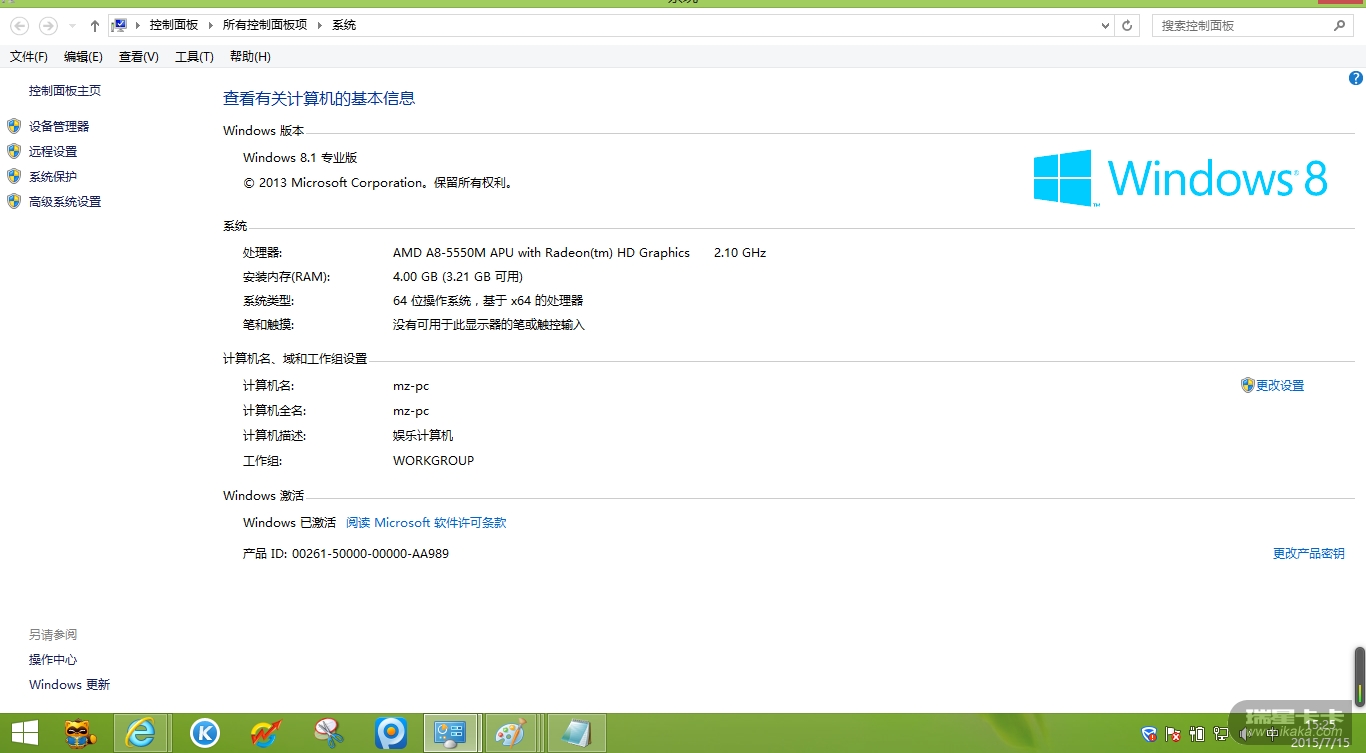Image resolution: width=1366 pixels, height=753 pixels.
Task: Click the shield icon beside 高级系统设置
Action: [x=14, y=201]
